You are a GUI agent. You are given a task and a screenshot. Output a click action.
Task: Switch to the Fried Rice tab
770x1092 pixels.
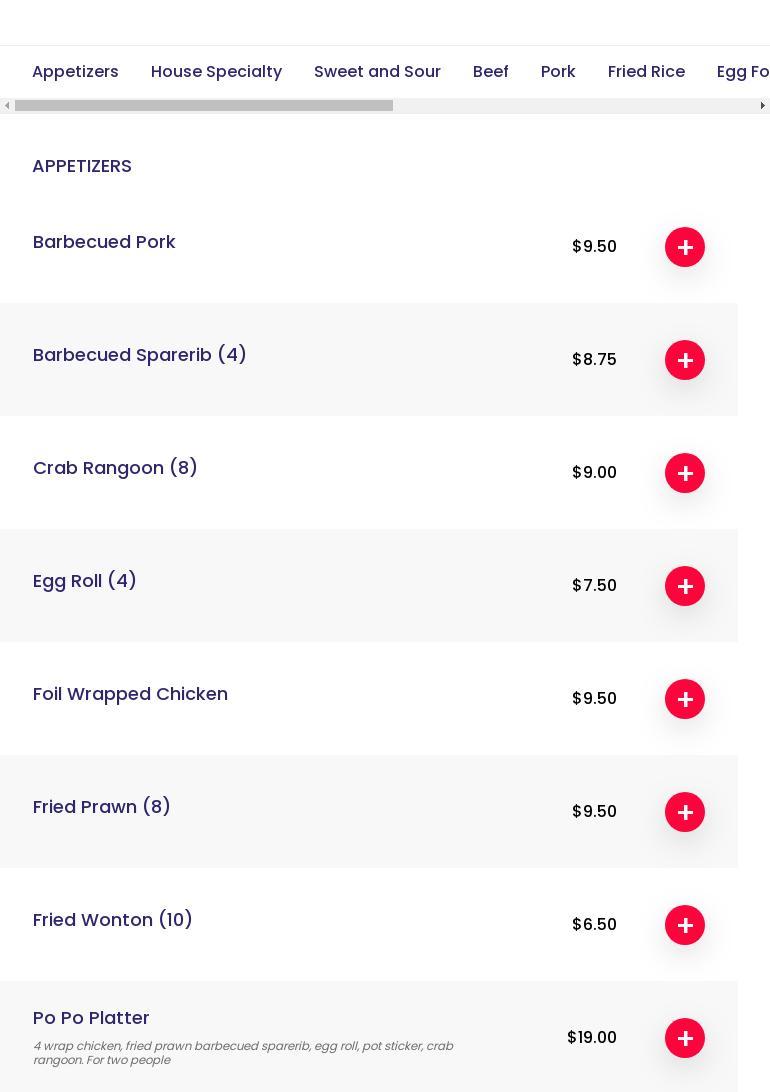(646, 71)
